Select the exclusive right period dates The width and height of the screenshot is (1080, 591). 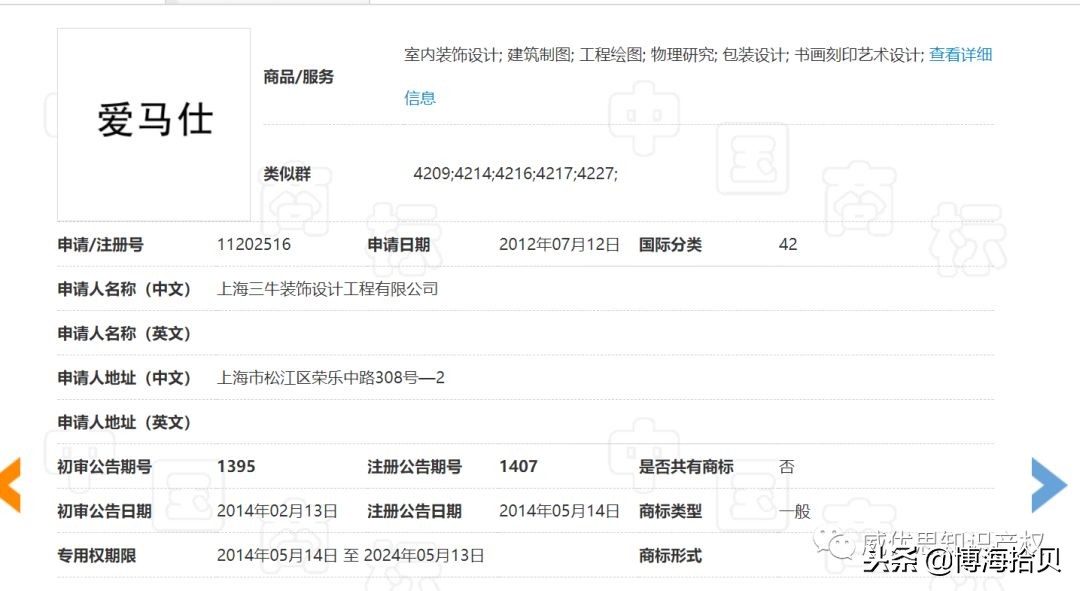pos(351,556)
